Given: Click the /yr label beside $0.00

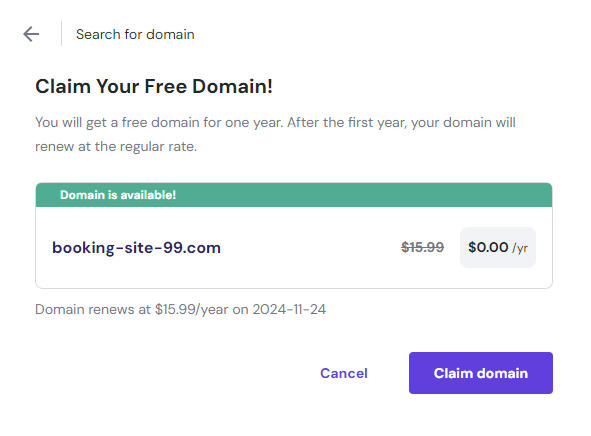Looking at the screenshot, I should coord(520,248).
